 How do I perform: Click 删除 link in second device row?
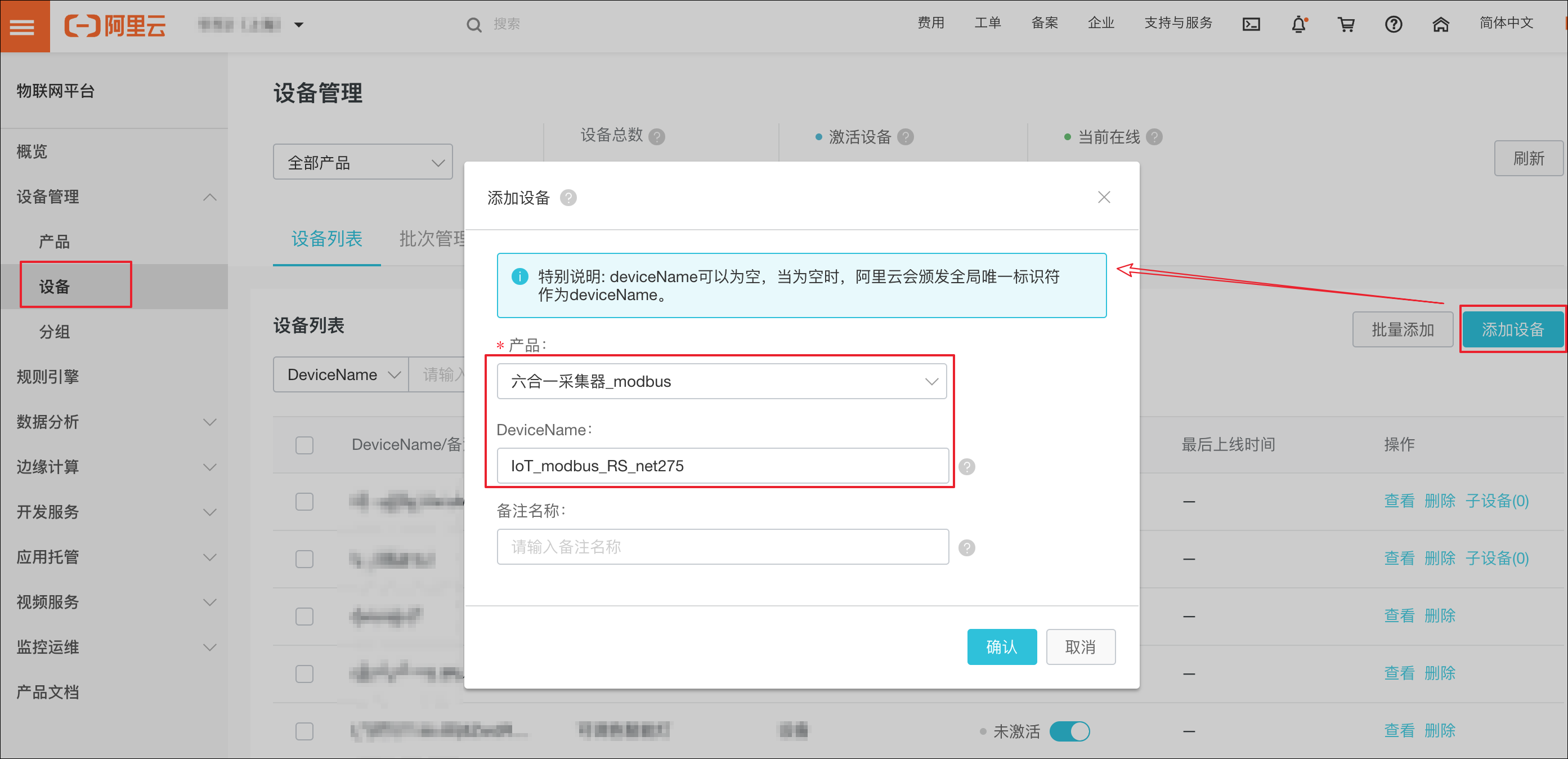pos(1440,559)
